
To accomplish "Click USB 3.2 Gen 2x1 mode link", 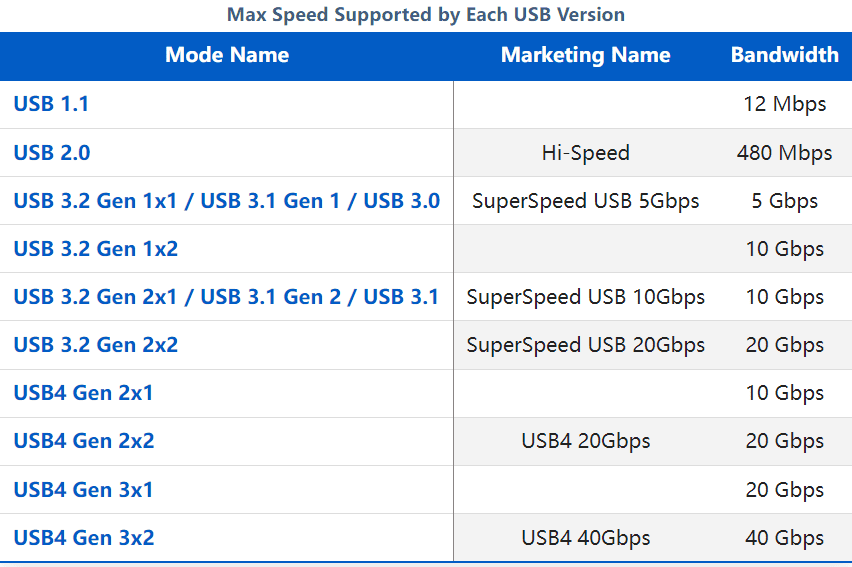I will tap(226, 297).
